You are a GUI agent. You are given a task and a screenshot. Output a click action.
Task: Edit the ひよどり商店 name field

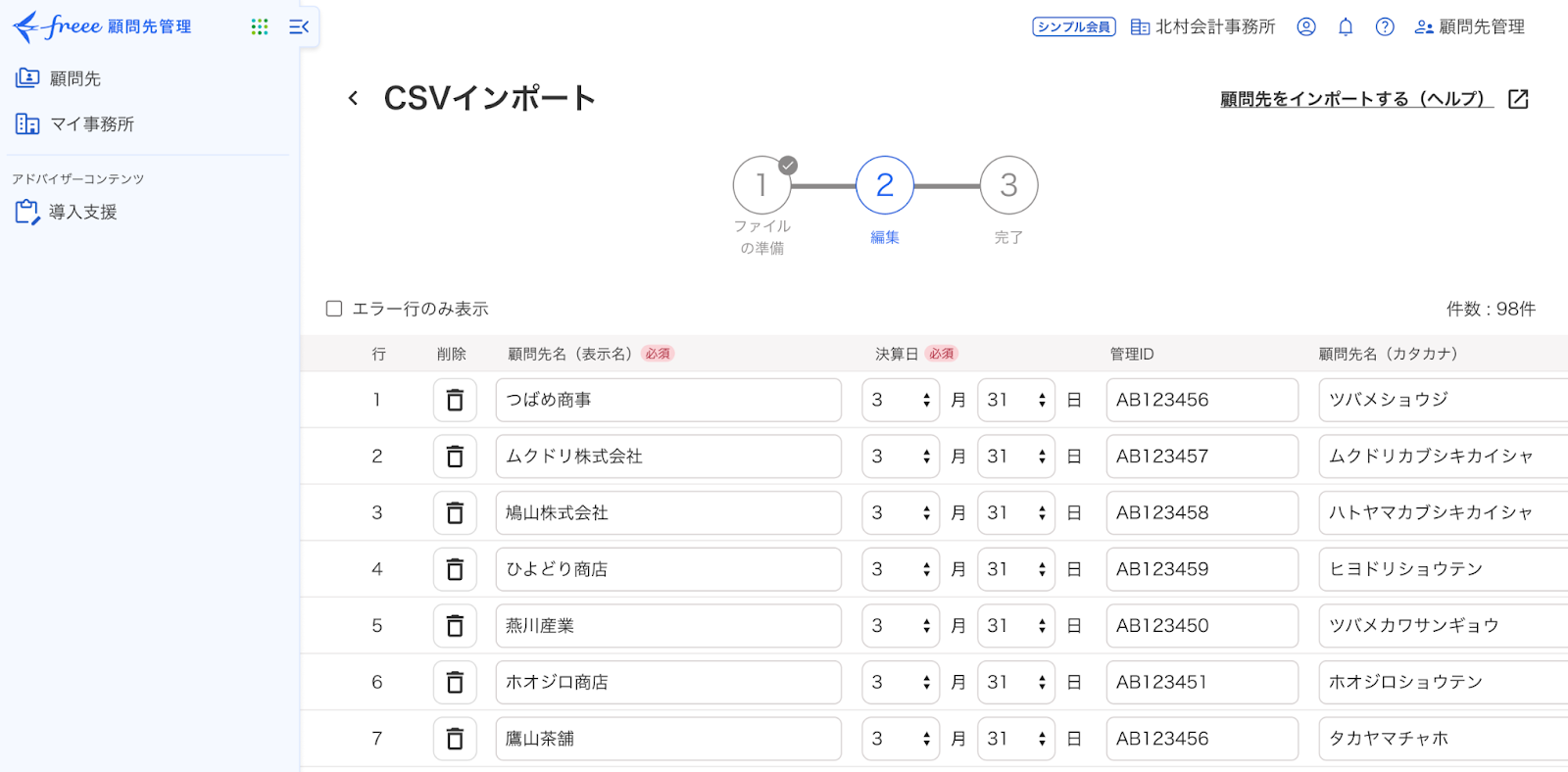[668, 569]
